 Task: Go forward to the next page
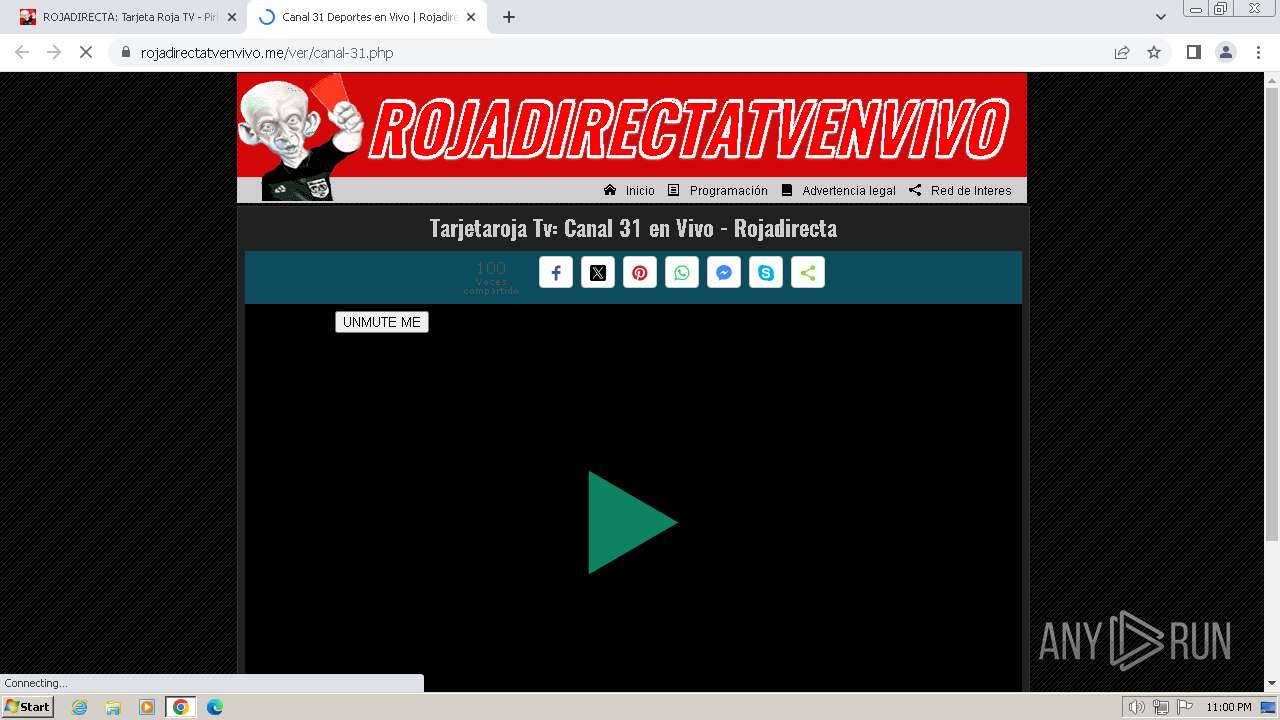pyautogui.click(x=54, y=52)
